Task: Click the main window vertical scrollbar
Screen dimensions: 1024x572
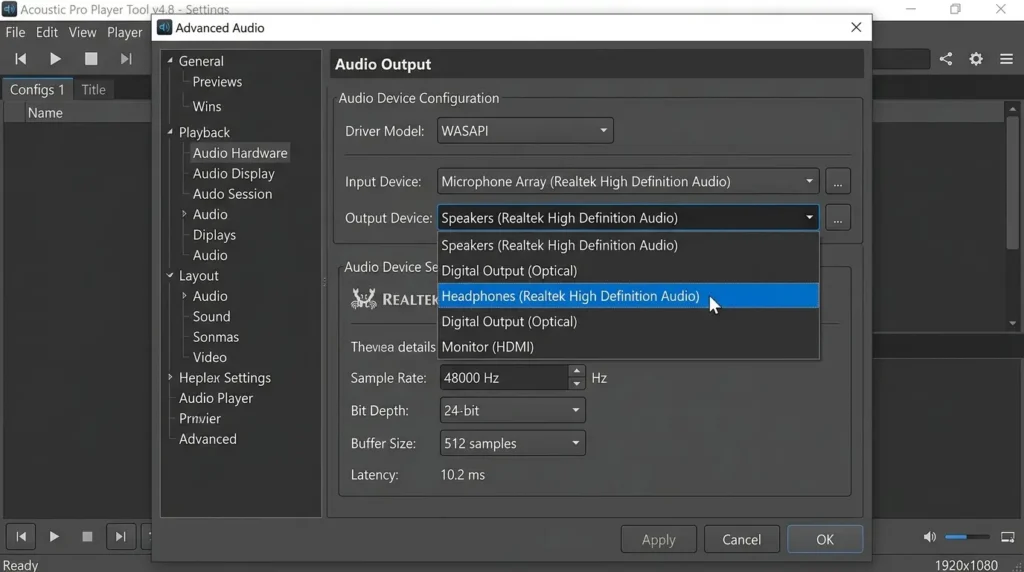Action: 1012,215
